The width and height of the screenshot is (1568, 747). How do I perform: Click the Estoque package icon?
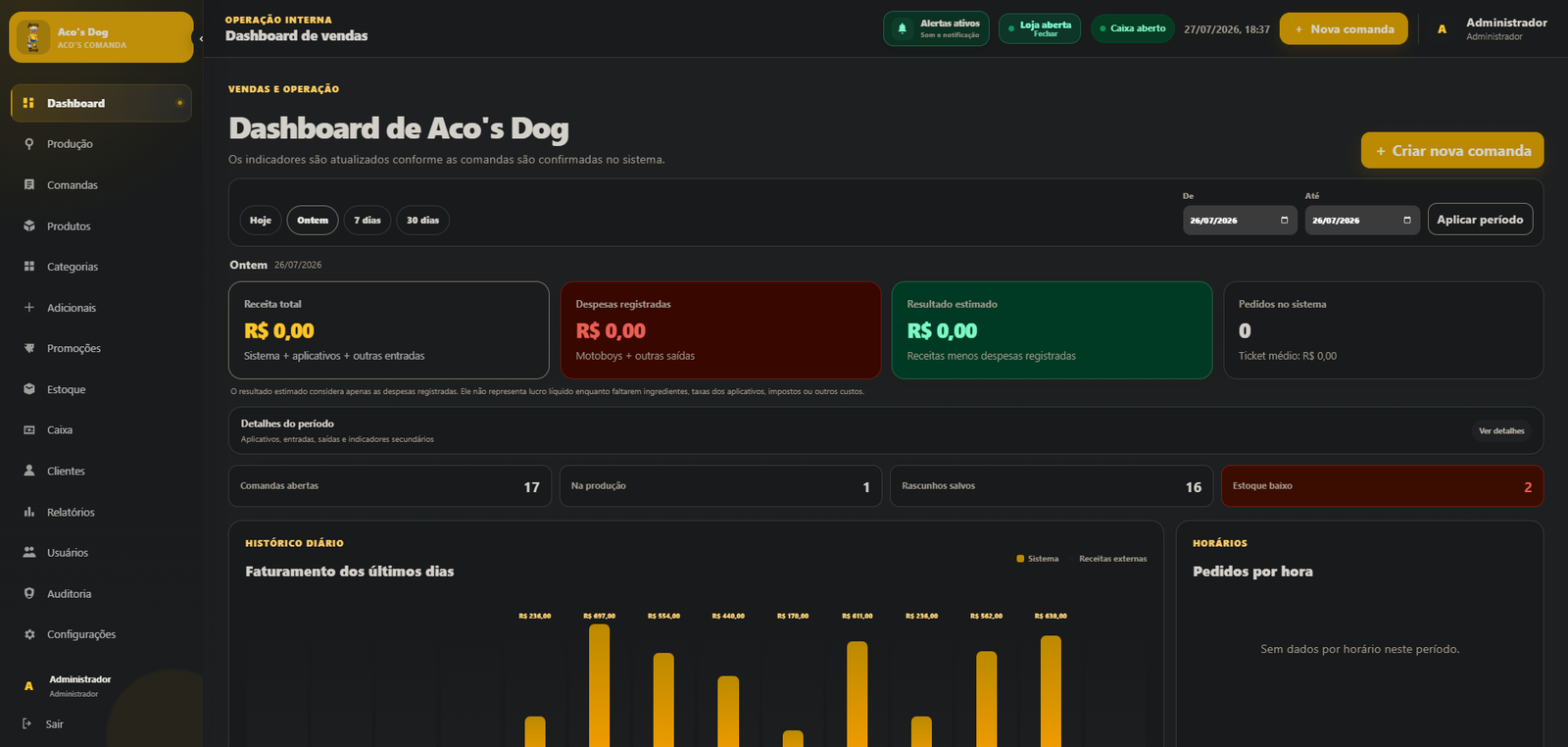(28, 389)
